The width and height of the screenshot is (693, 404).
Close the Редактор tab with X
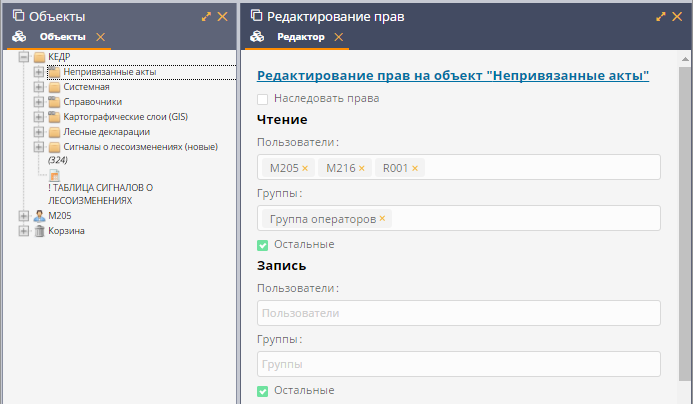pos(338,37)
